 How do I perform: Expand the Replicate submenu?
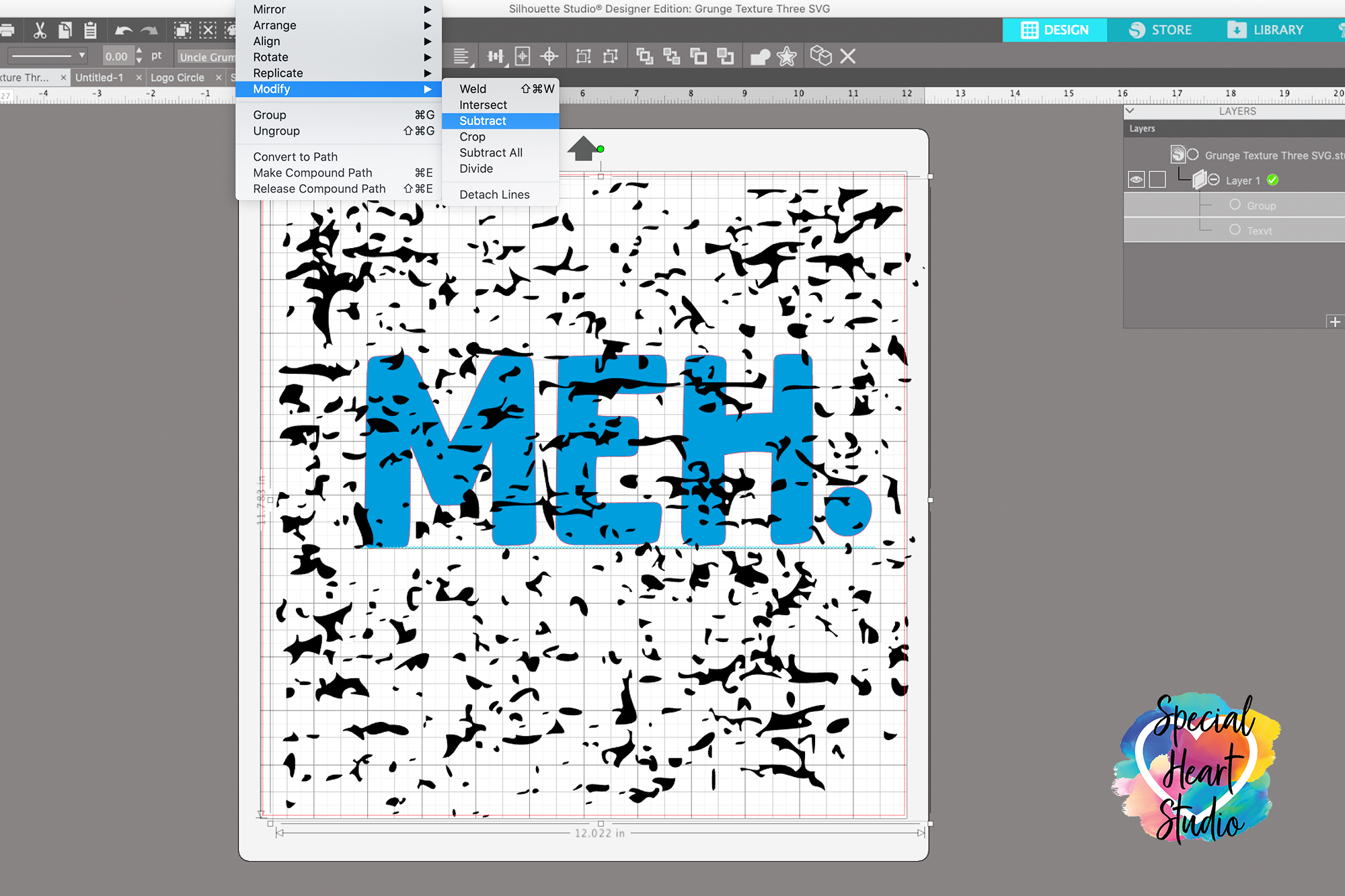(x=338, y=73)
